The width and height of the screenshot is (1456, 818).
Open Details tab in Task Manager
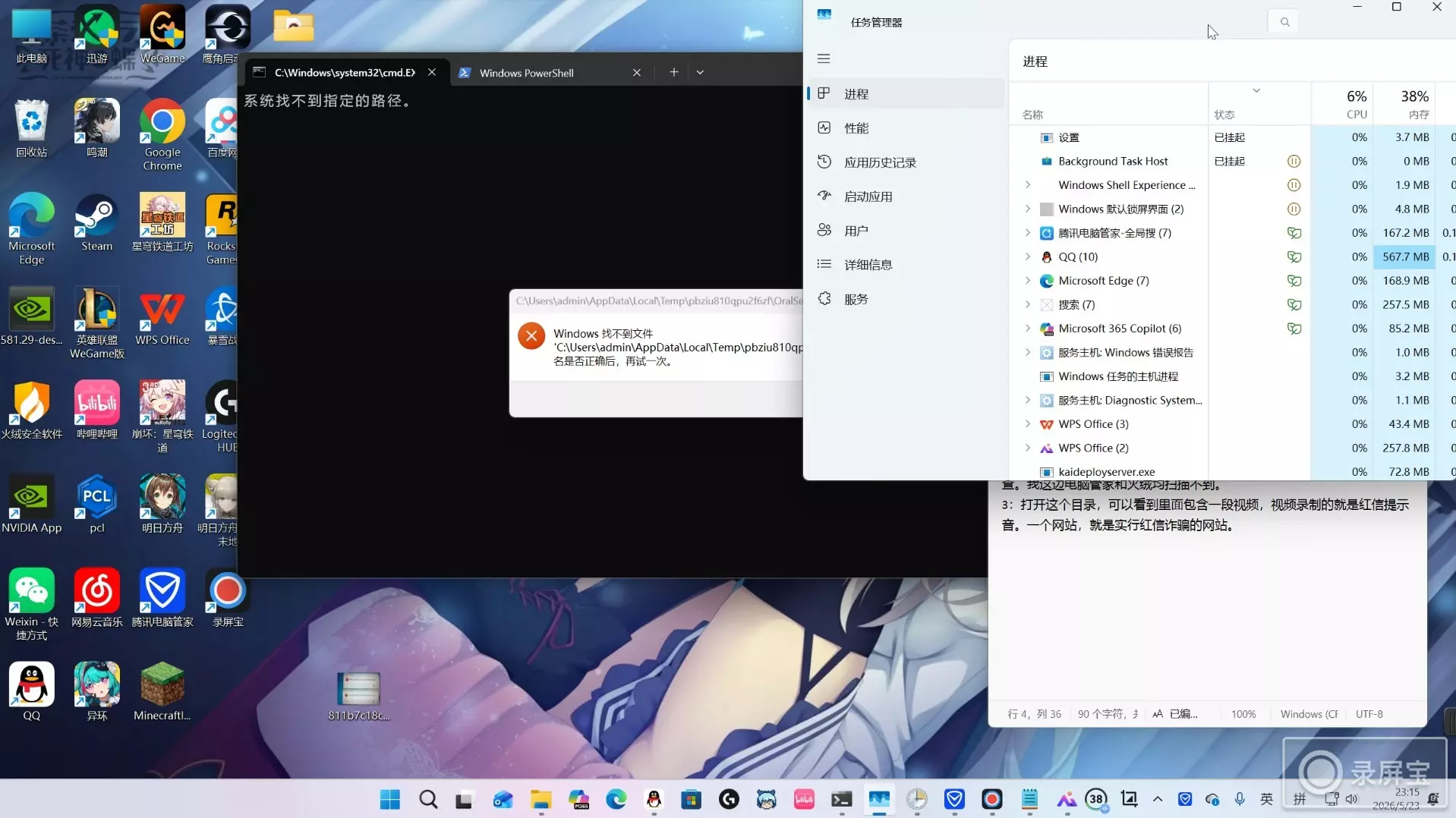pos(906,265)
